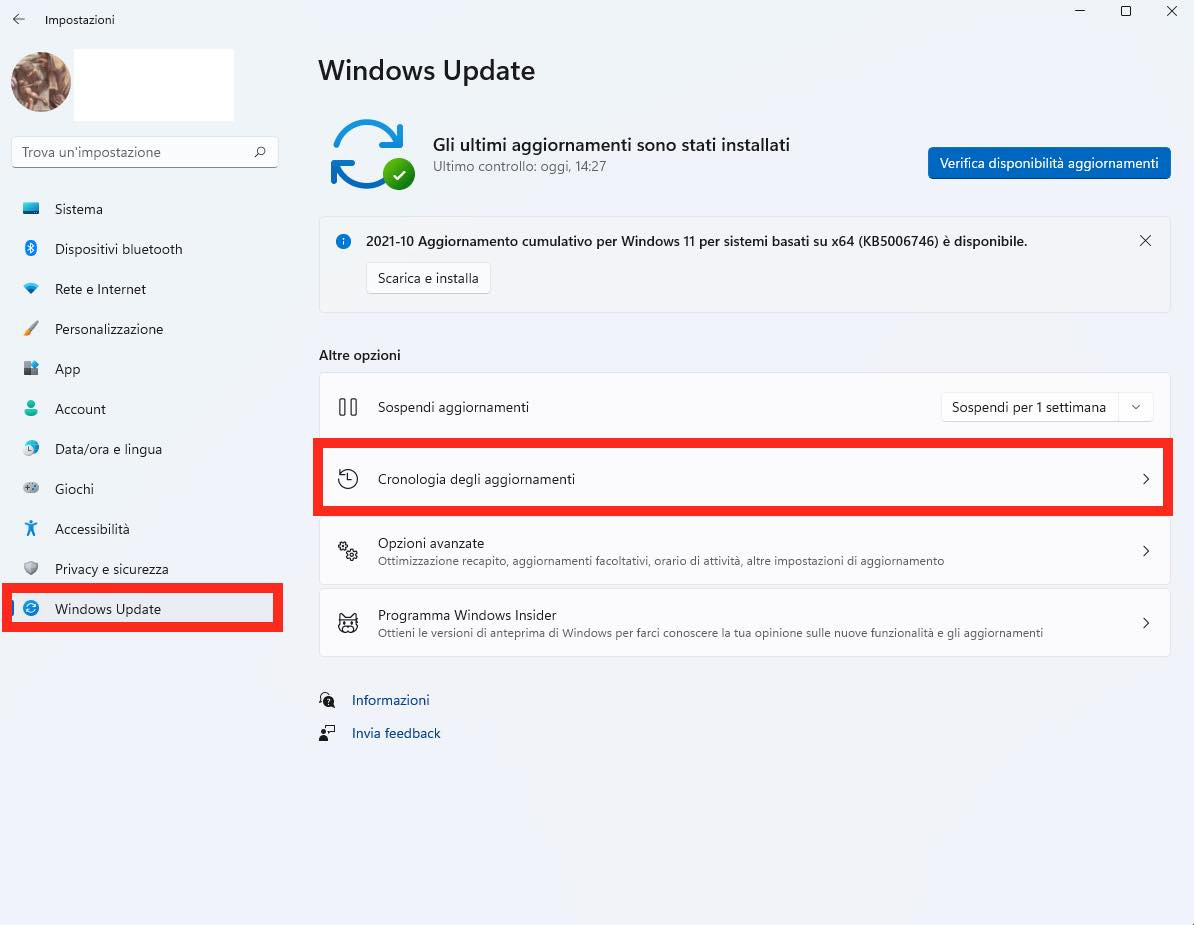This screenshot has width=1194, height=925.
Task: Click the Account person icon
Action: point(31,408)
